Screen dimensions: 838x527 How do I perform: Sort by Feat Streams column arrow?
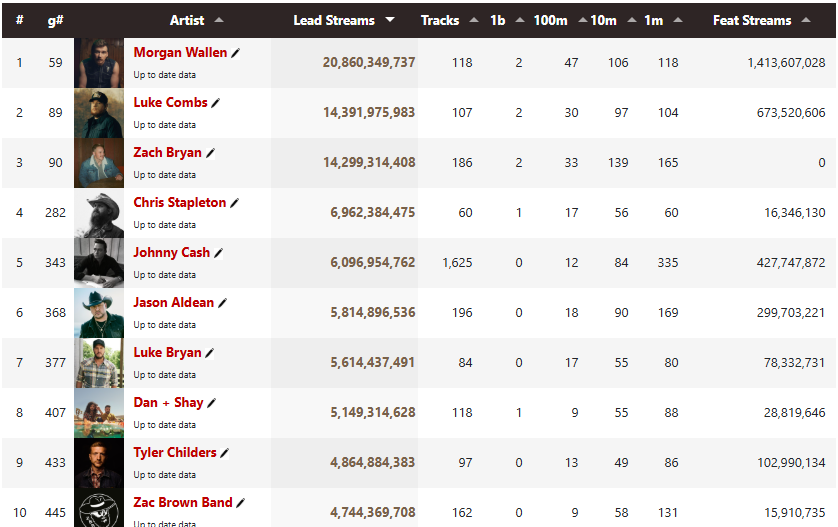[x=806, y=20]
